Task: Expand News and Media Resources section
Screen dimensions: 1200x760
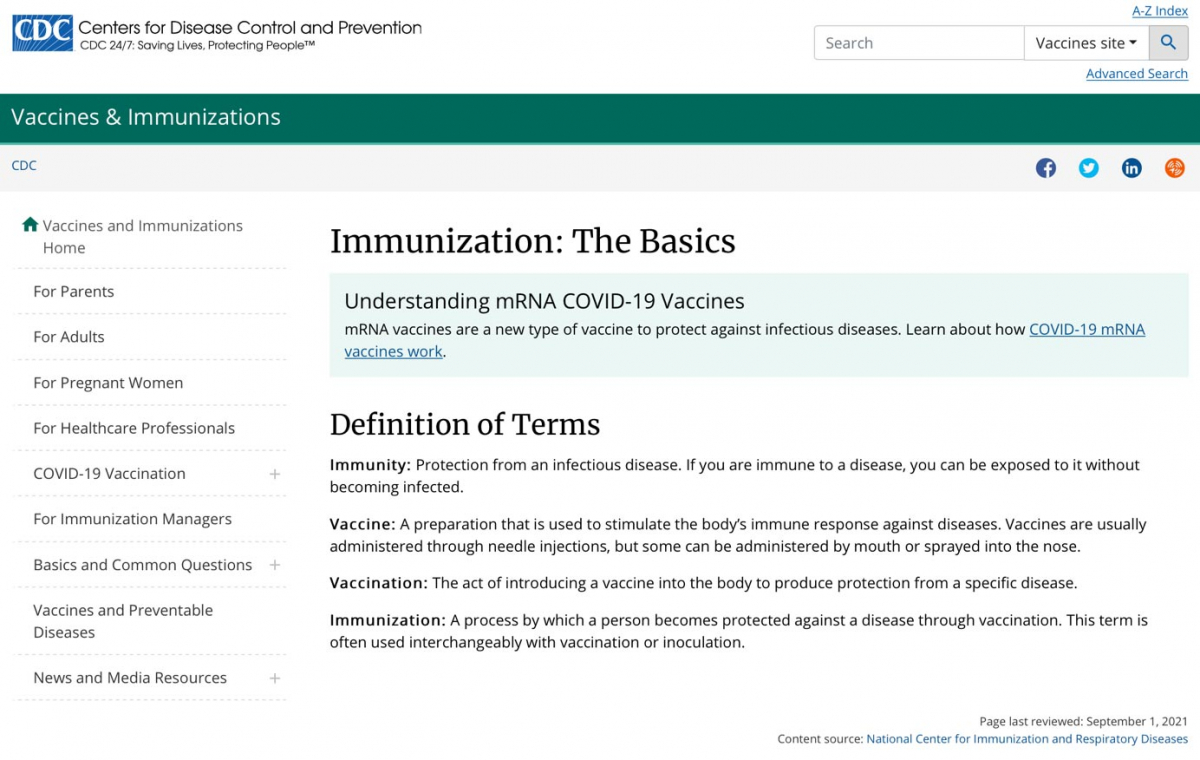Action: point(275,678)
